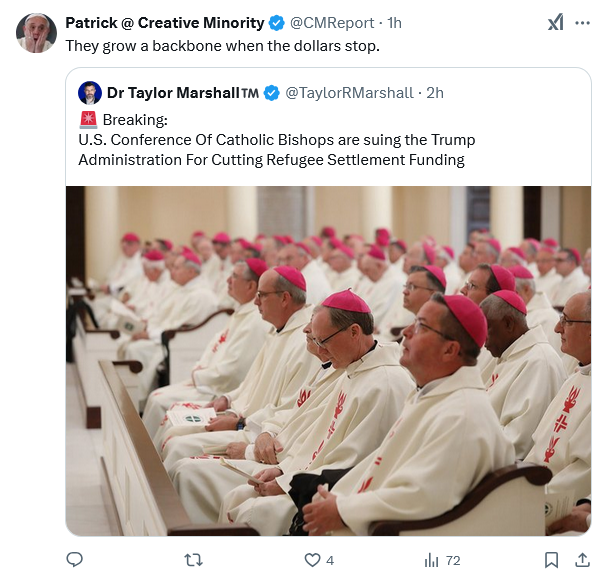Open Dr Taylor Marshall's small avatar

pos(90,93)
